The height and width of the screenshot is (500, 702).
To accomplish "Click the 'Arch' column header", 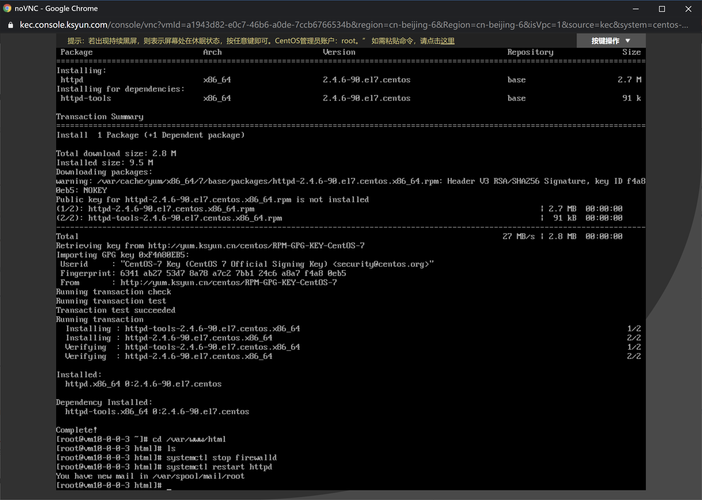I will click(x=212, y=52).
